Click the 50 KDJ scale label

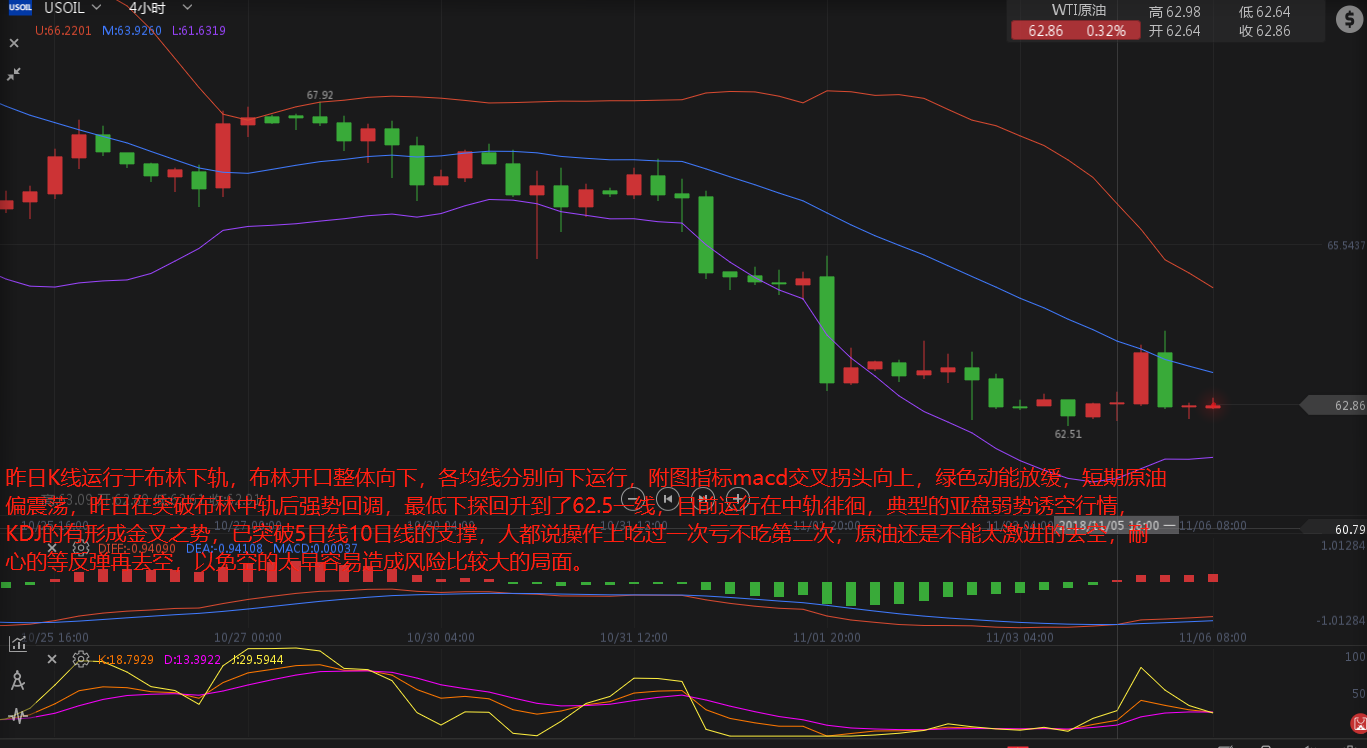point(1358,693)
